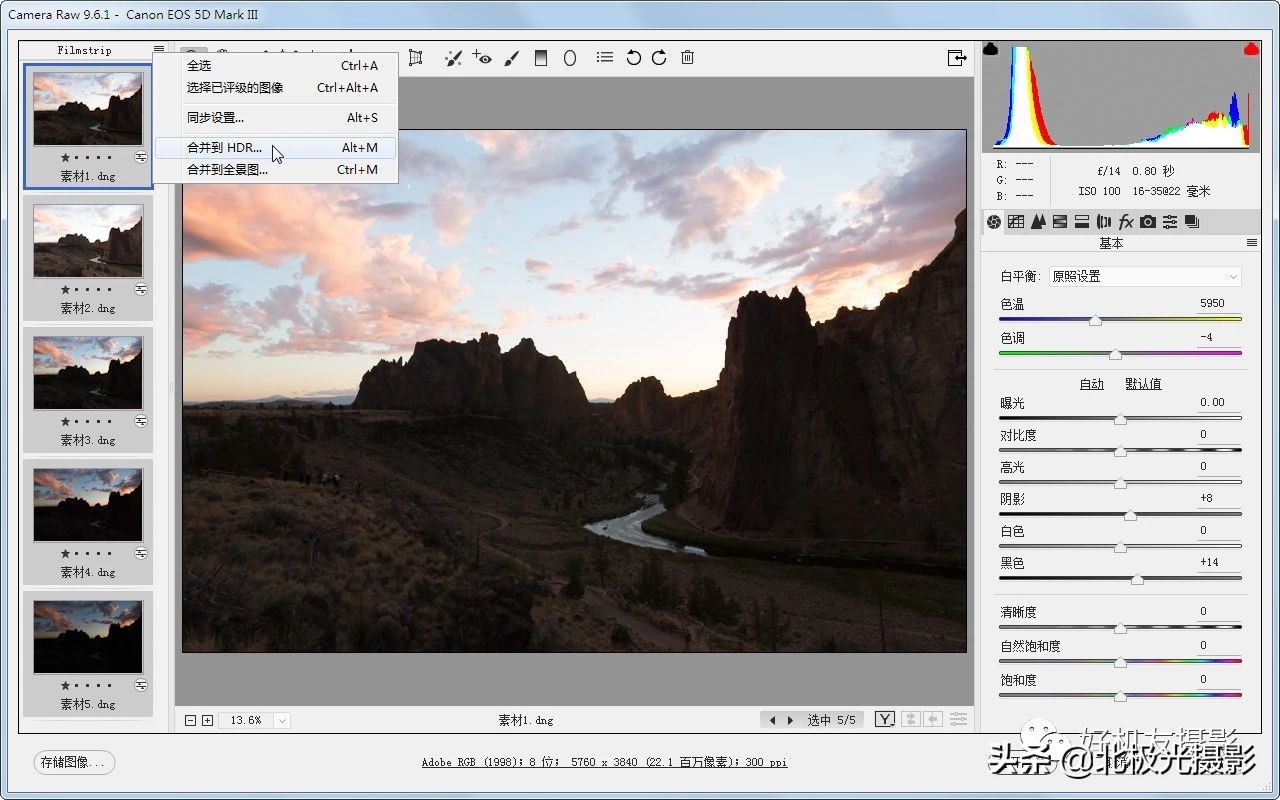Toggle highlight clipping warning in histogram
This screenshot has height=800, width=1280.
coord(1250,49)
